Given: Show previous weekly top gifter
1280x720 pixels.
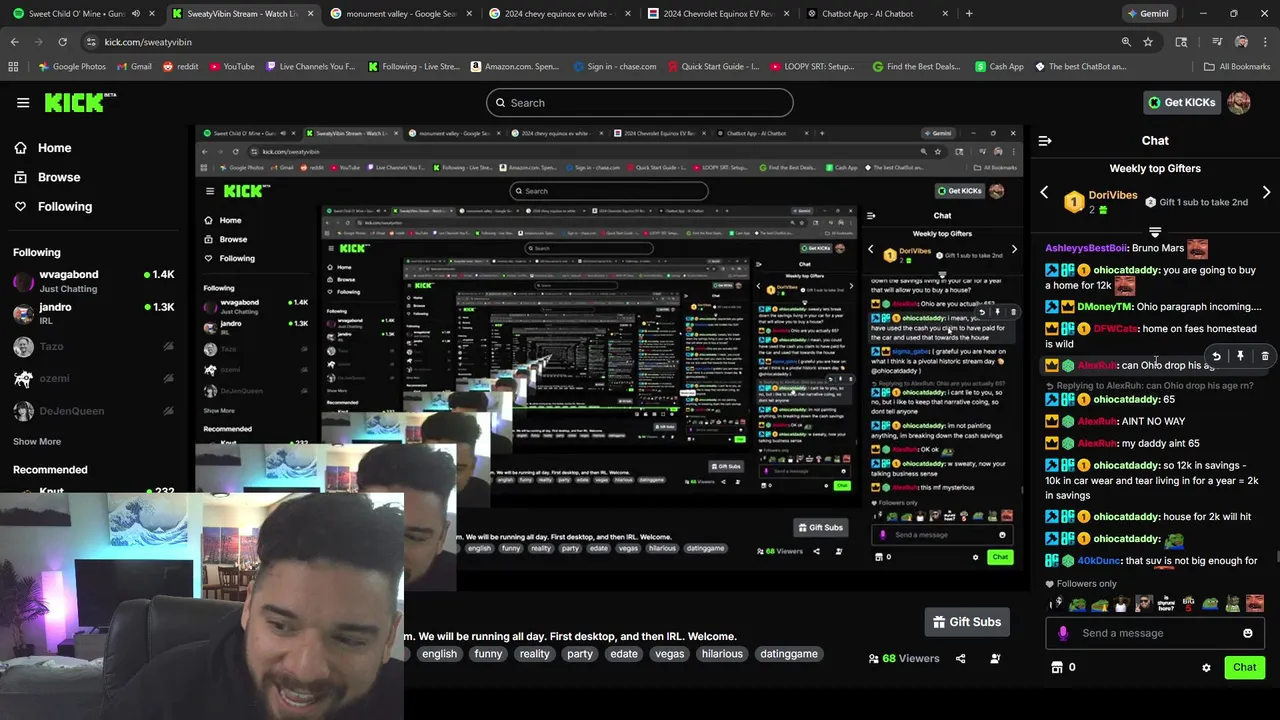Looking at the screenshot, I should [1045, 192].
